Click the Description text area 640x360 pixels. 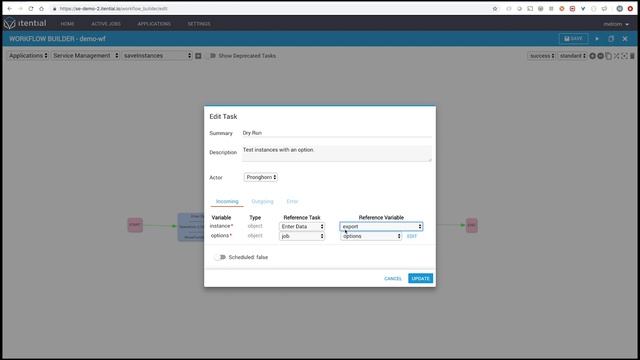tap(337, 153)
